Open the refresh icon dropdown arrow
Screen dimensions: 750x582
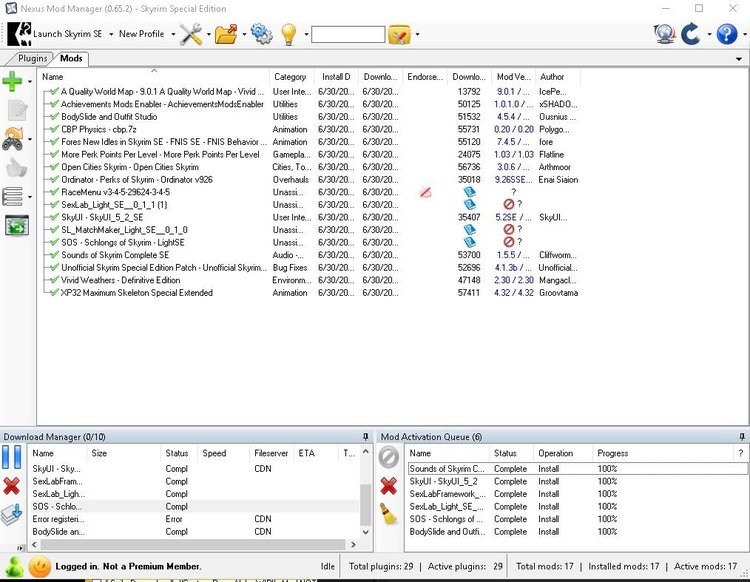[709, 34]
